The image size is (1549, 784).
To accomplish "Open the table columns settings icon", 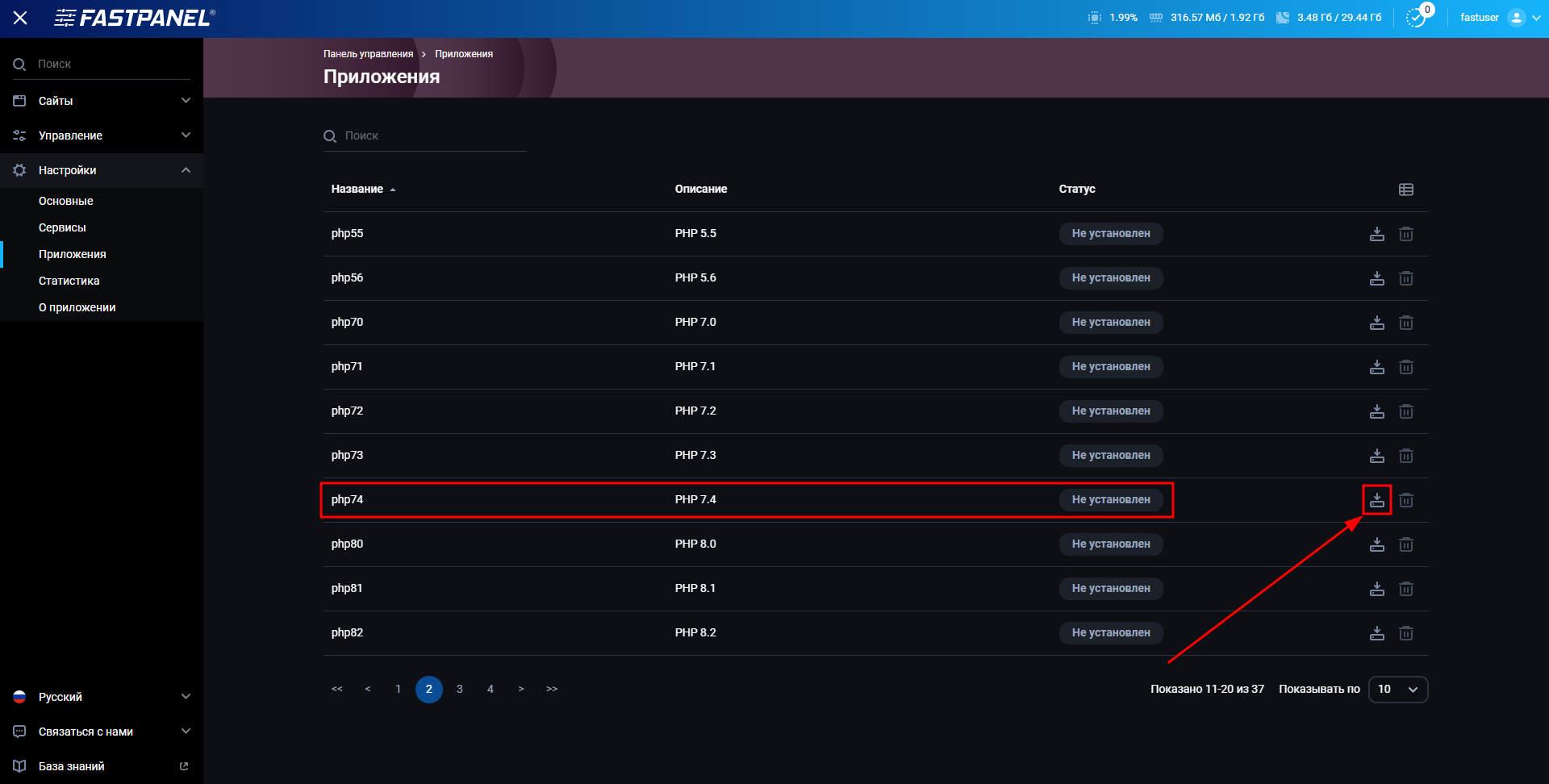I will (x=1406, y=189).
